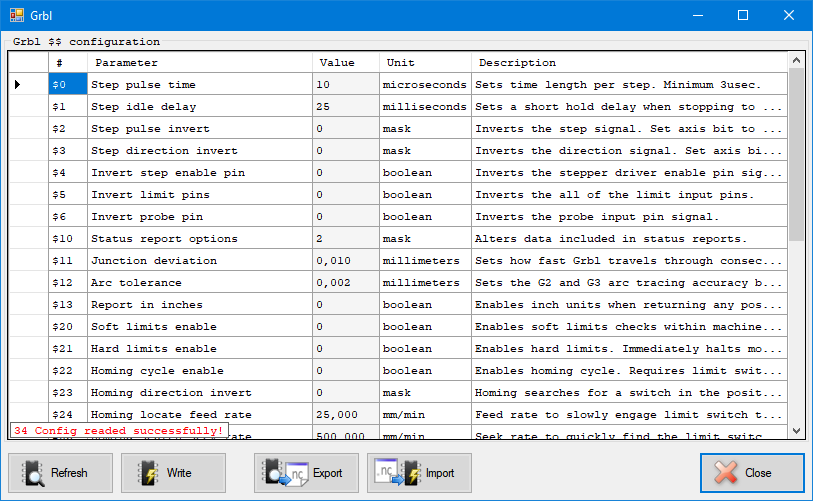The image size is (813, 501).
Task: Click the $22 row number cell
Action: 68,371
